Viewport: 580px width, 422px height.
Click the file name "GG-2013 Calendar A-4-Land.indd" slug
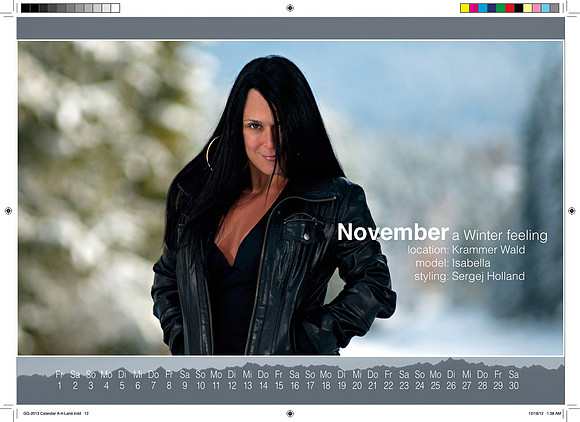tap(53, 413)
